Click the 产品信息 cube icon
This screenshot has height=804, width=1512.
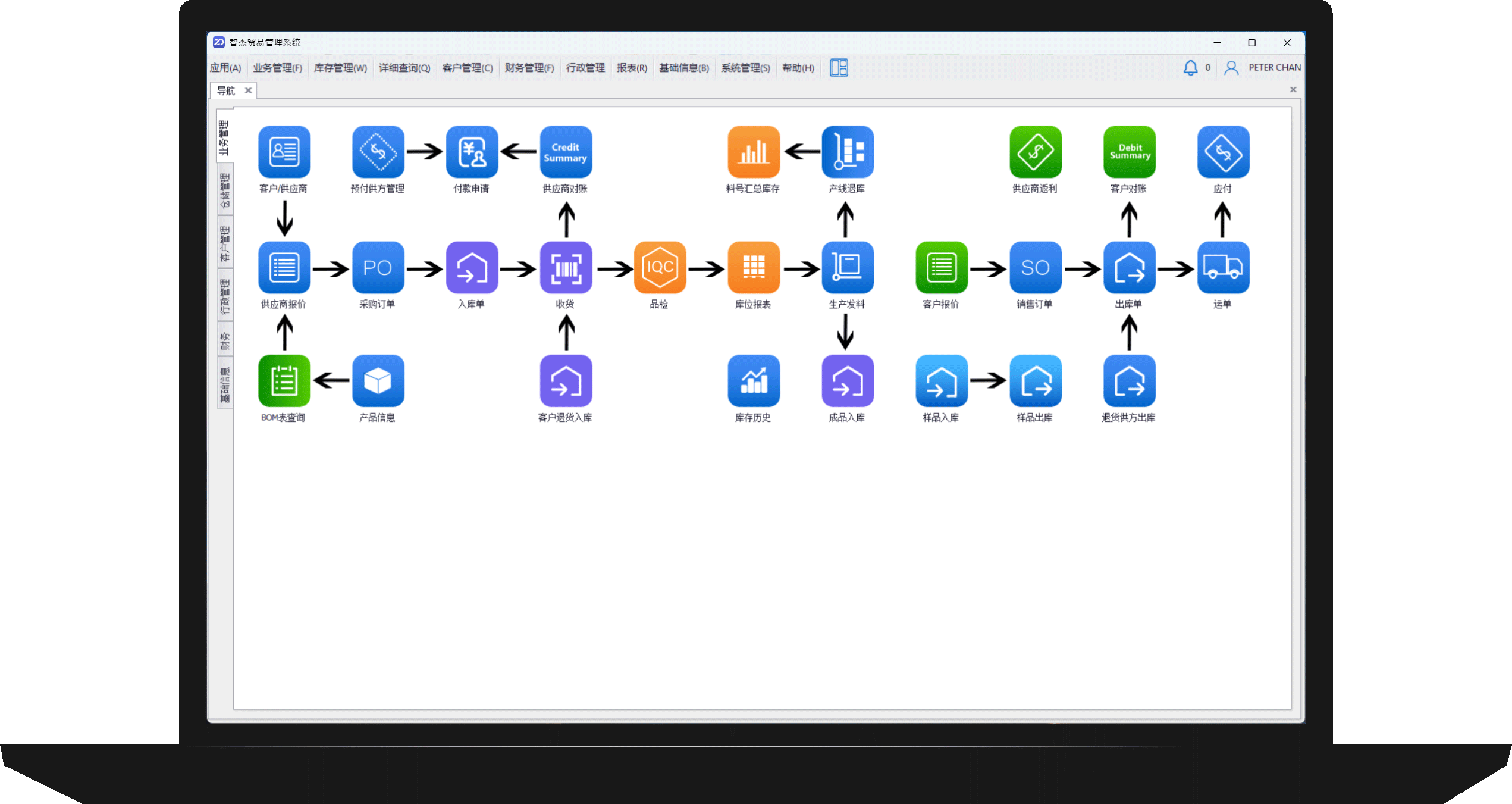(378, 380)
